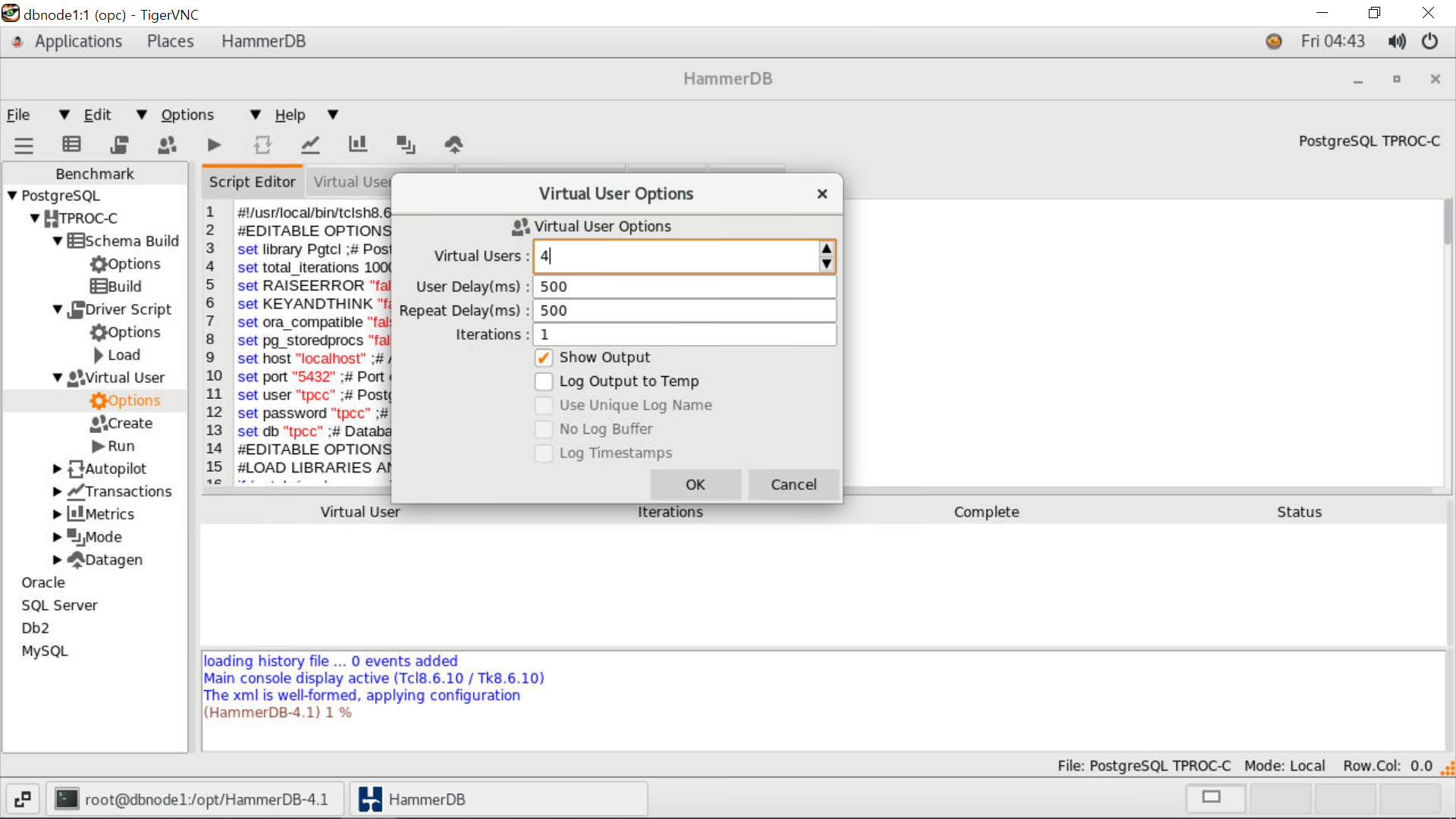Viewport: 1456px width, 819px height.
Task: Click the Schema Build toolbar icon
Action: coord(71,145)
